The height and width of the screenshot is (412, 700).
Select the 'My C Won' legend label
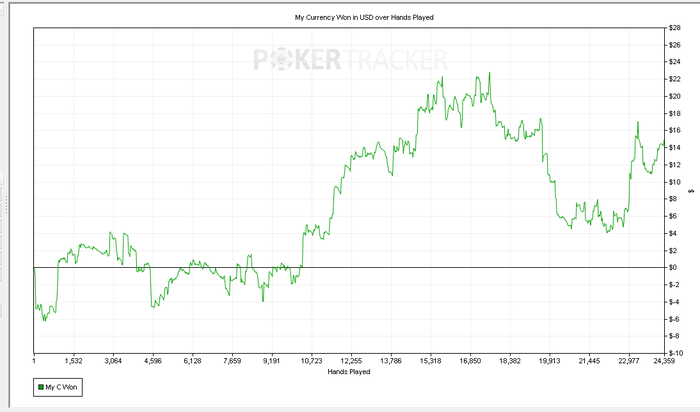[x=61, y=387]
